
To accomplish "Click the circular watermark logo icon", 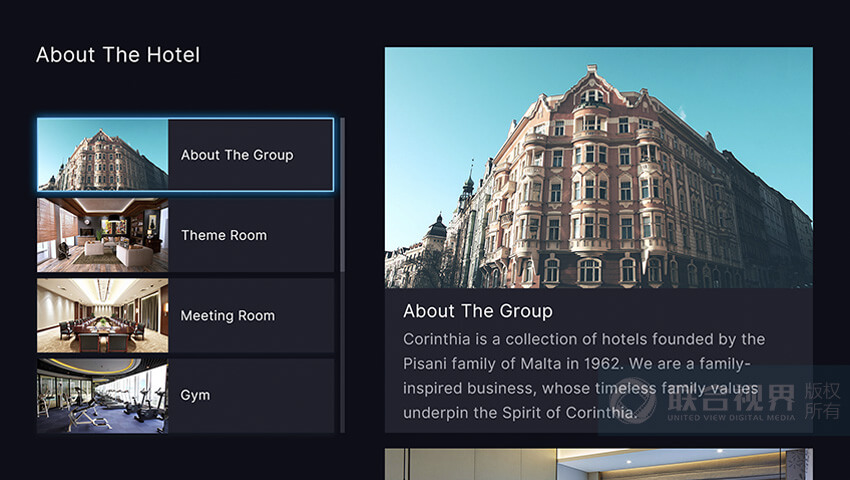I will tap(634, 402).
